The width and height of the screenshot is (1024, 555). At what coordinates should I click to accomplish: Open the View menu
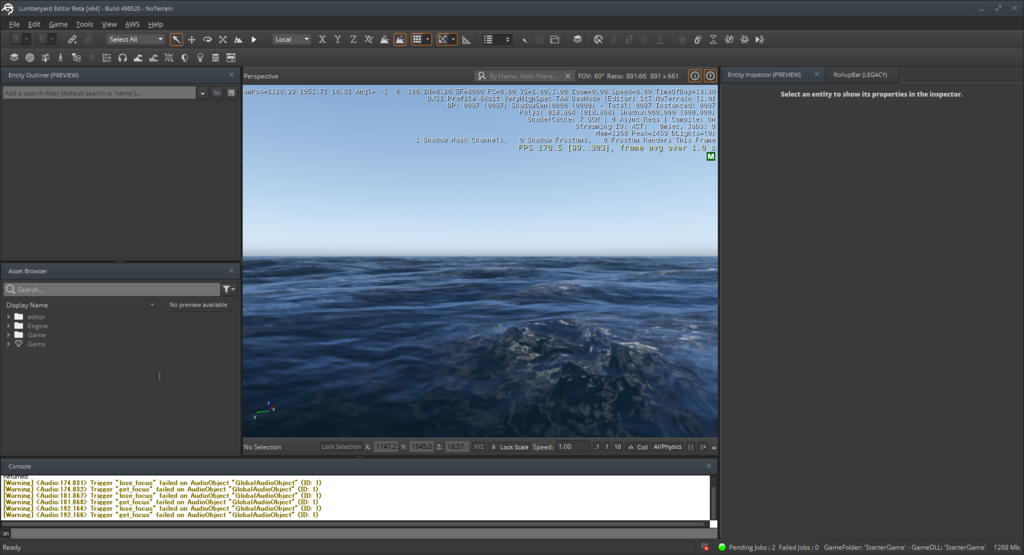109,24
